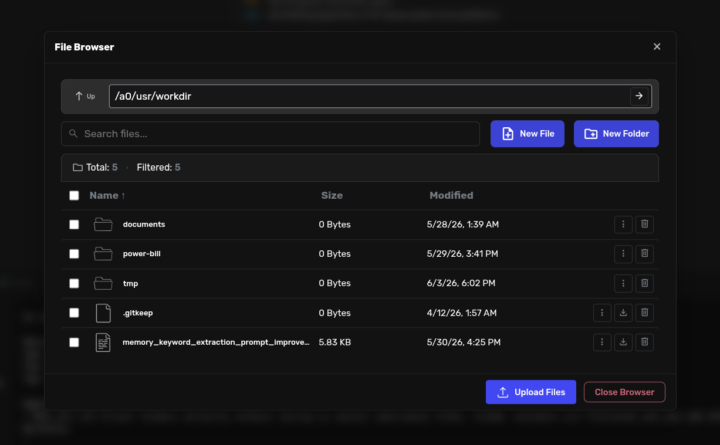This screenshot has height=445, width=720.
Task: Check the .gitkeep file checkbox
Action: click(74, 313)
